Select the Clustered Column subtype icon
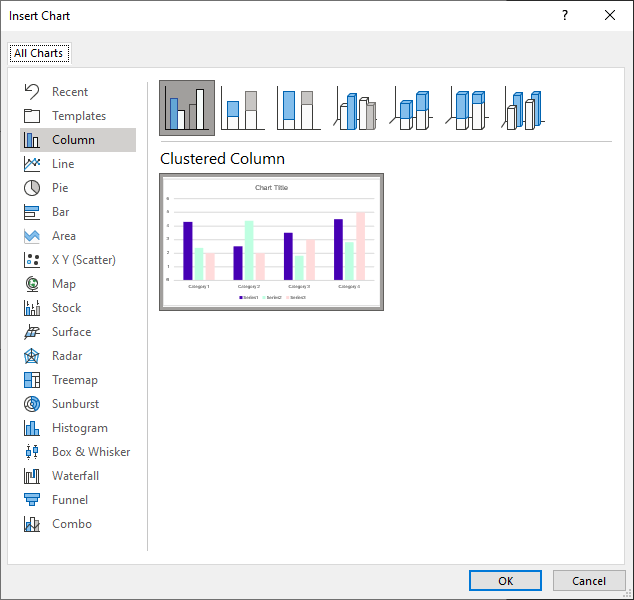The image size is (634, 600). (x=187, y=108)
